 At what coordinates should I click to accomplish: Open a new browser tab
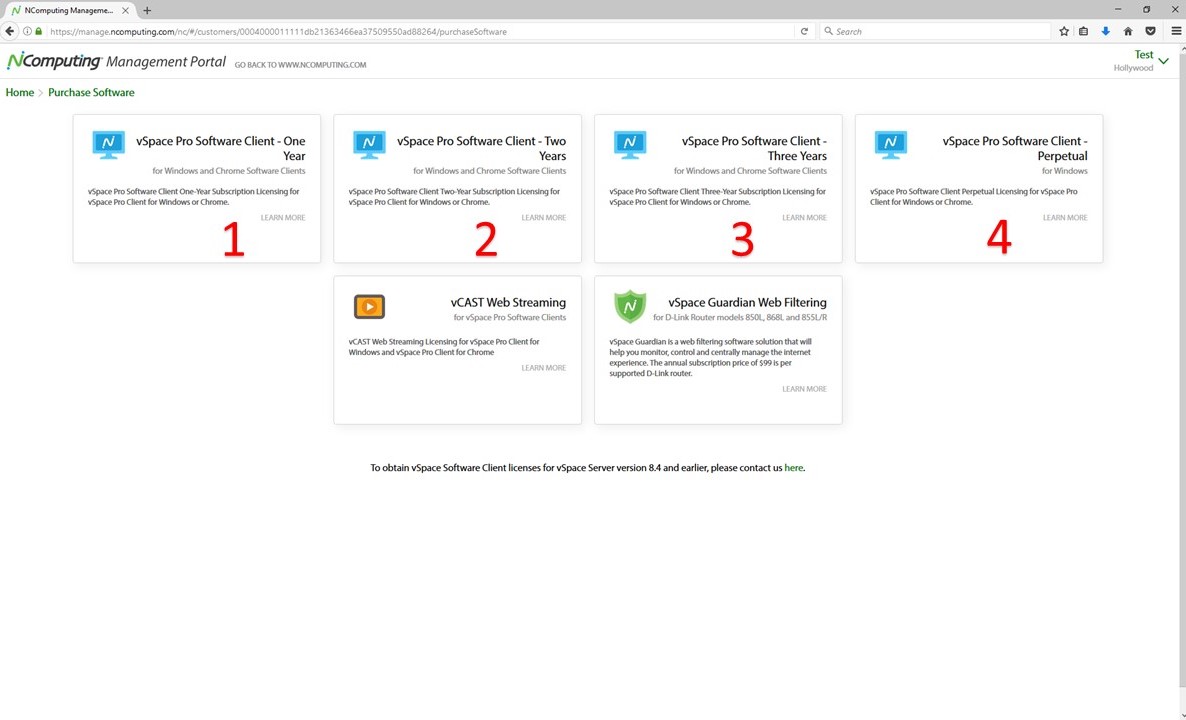click(x=147, y=11)
